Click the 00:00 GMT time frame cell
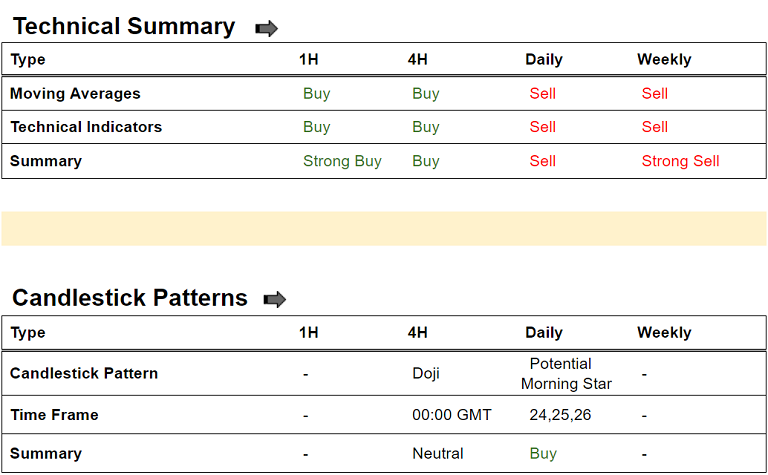Viewport: 768px width, 475px height. [x=452, y=415]
